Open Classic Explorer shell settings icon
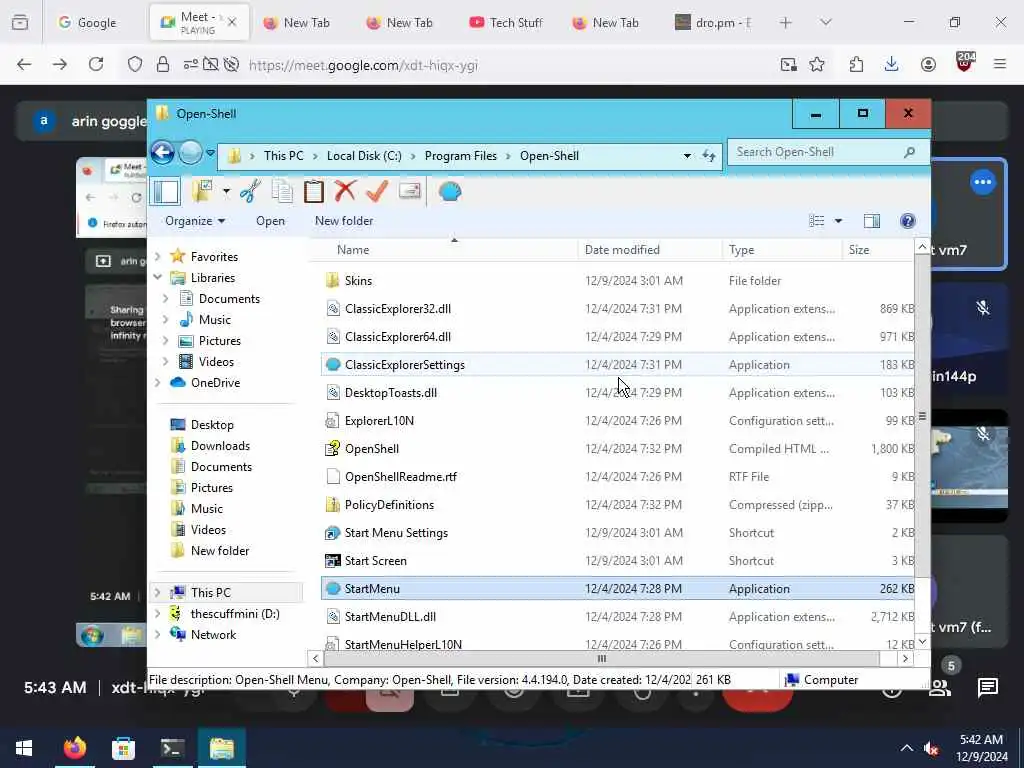This screenshot has height=768, width=1024. click(x=450, y=191)
